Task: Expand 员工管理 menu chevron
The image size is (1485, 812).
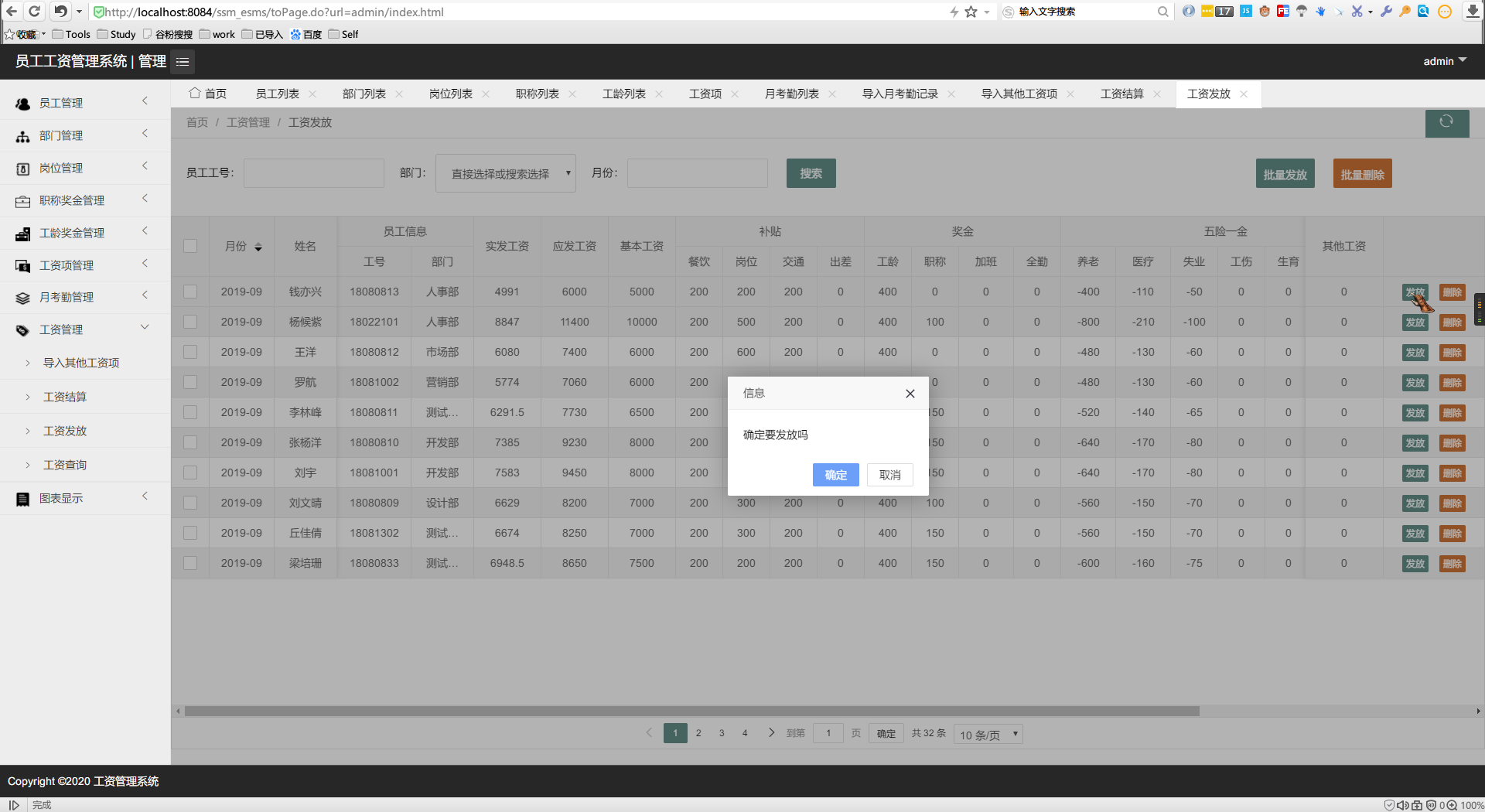Action: point(145,101)
